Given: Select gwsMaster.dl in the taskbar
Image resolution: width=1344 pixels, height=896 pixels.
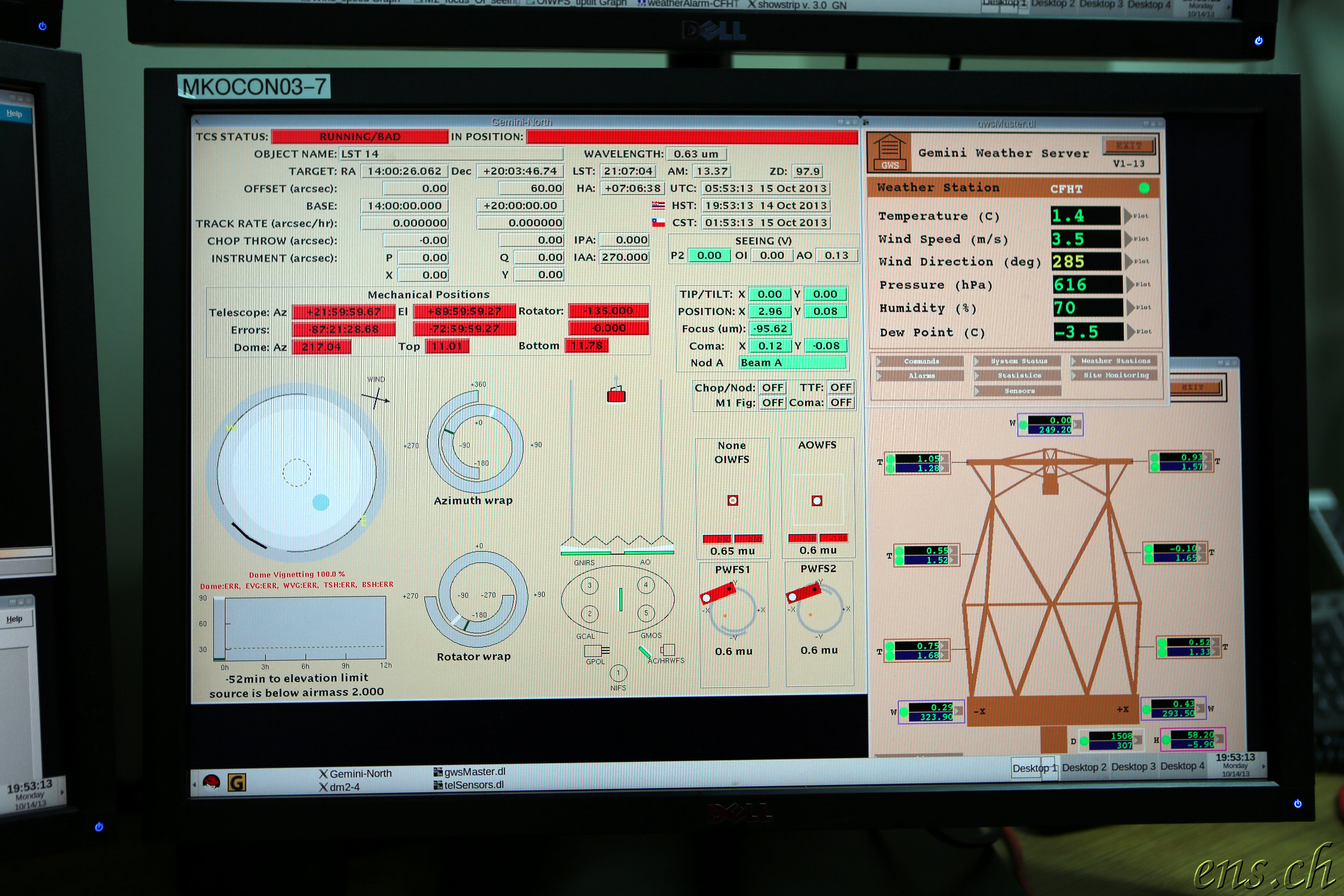Looking at the screenshot, I should click(470, 772).
